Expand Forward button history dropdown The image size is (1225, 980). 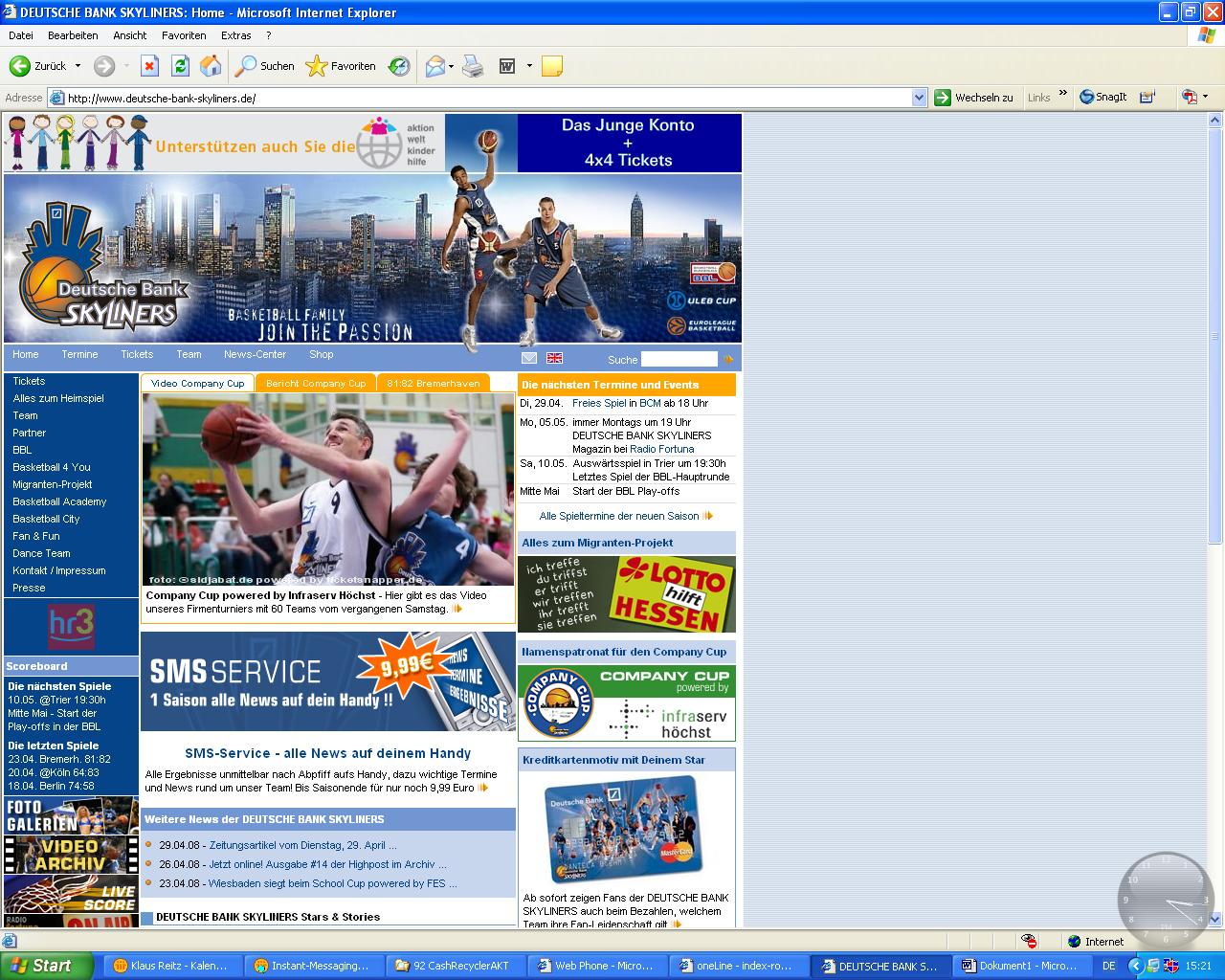[126, 66]
